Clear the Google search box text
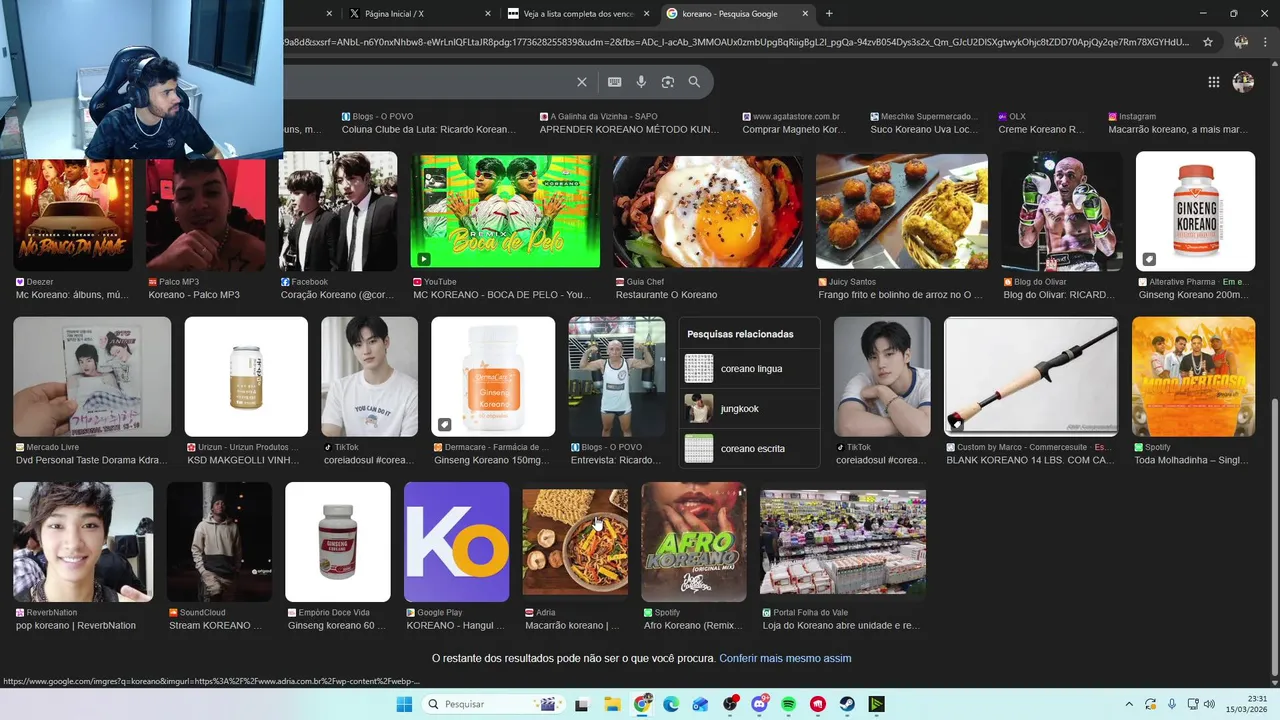This screenshot has height=720, width=1280. [x=582, y=82]
